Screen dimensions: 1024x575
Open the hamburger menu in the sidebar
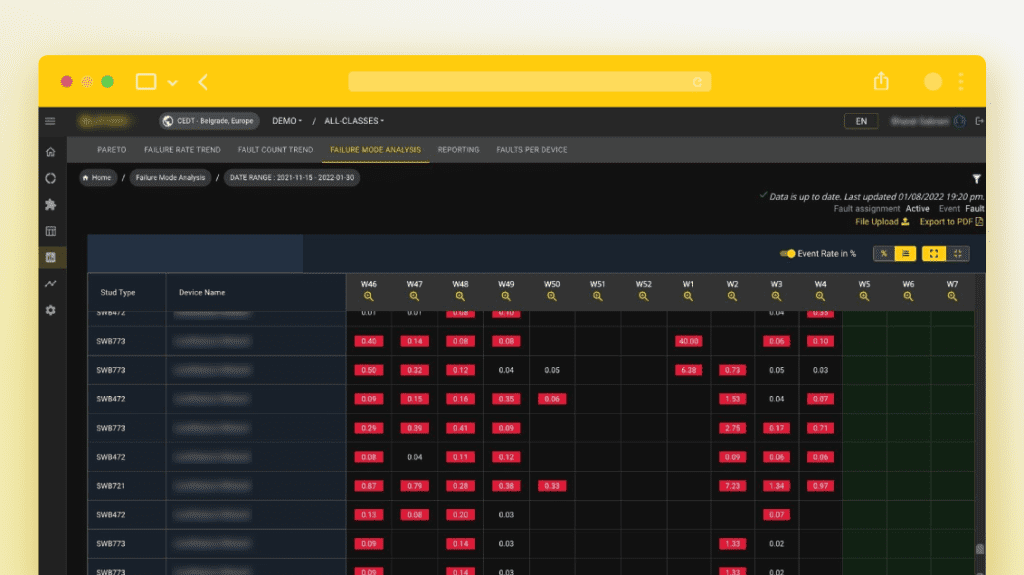point(50,121)
